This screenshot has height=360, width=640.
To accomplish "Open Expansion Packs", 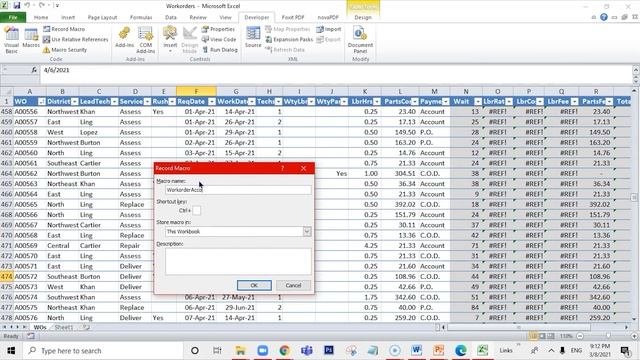I will 289,39.
